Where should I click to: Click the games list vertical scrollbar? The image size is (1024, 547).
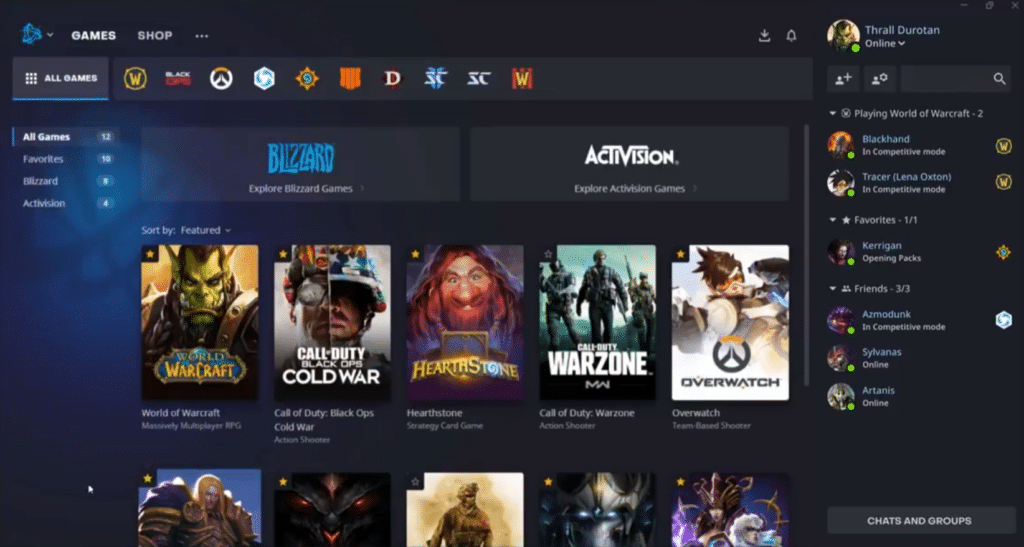click(x=805, y=255)
